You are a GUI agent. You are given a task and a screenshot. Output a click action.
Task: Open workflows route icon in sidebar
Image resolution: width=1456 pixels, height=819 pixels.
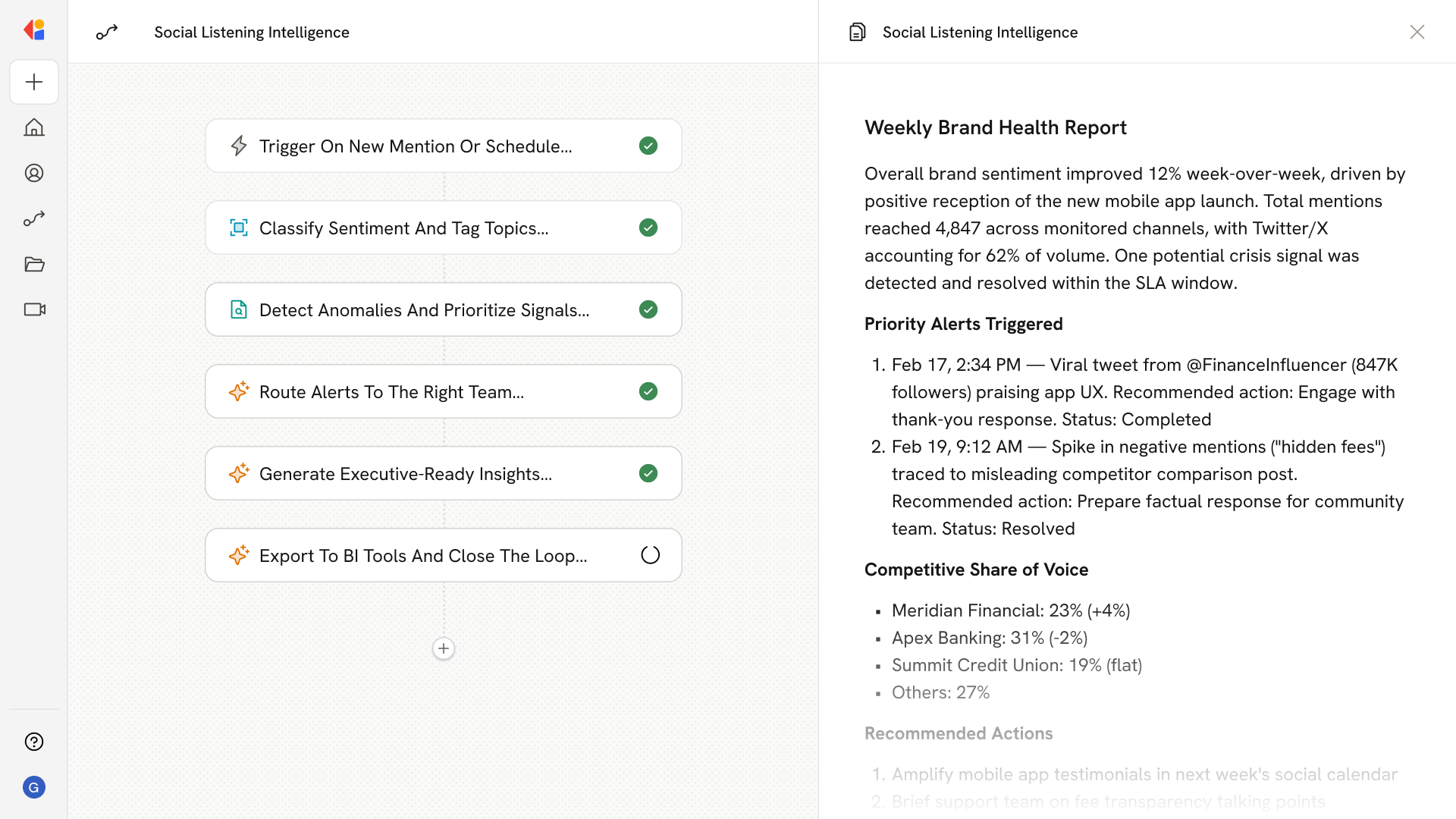34,218
